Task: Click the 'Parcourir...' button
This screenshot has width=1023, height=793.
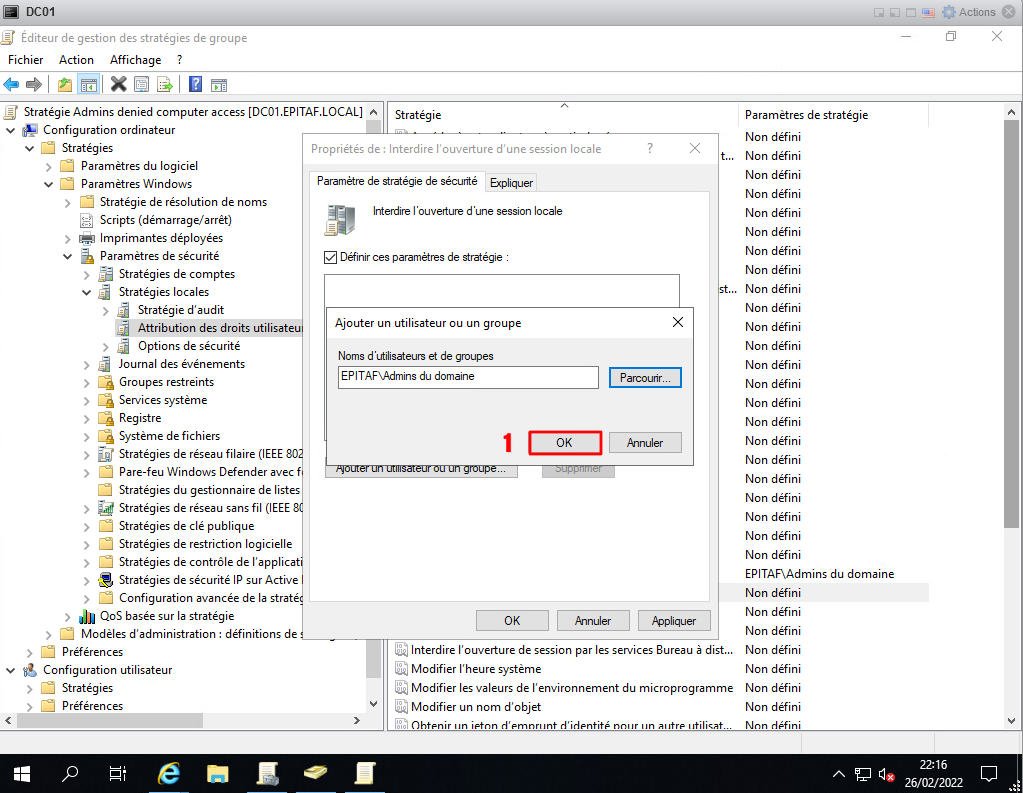Action: click(x=645, y=378)
